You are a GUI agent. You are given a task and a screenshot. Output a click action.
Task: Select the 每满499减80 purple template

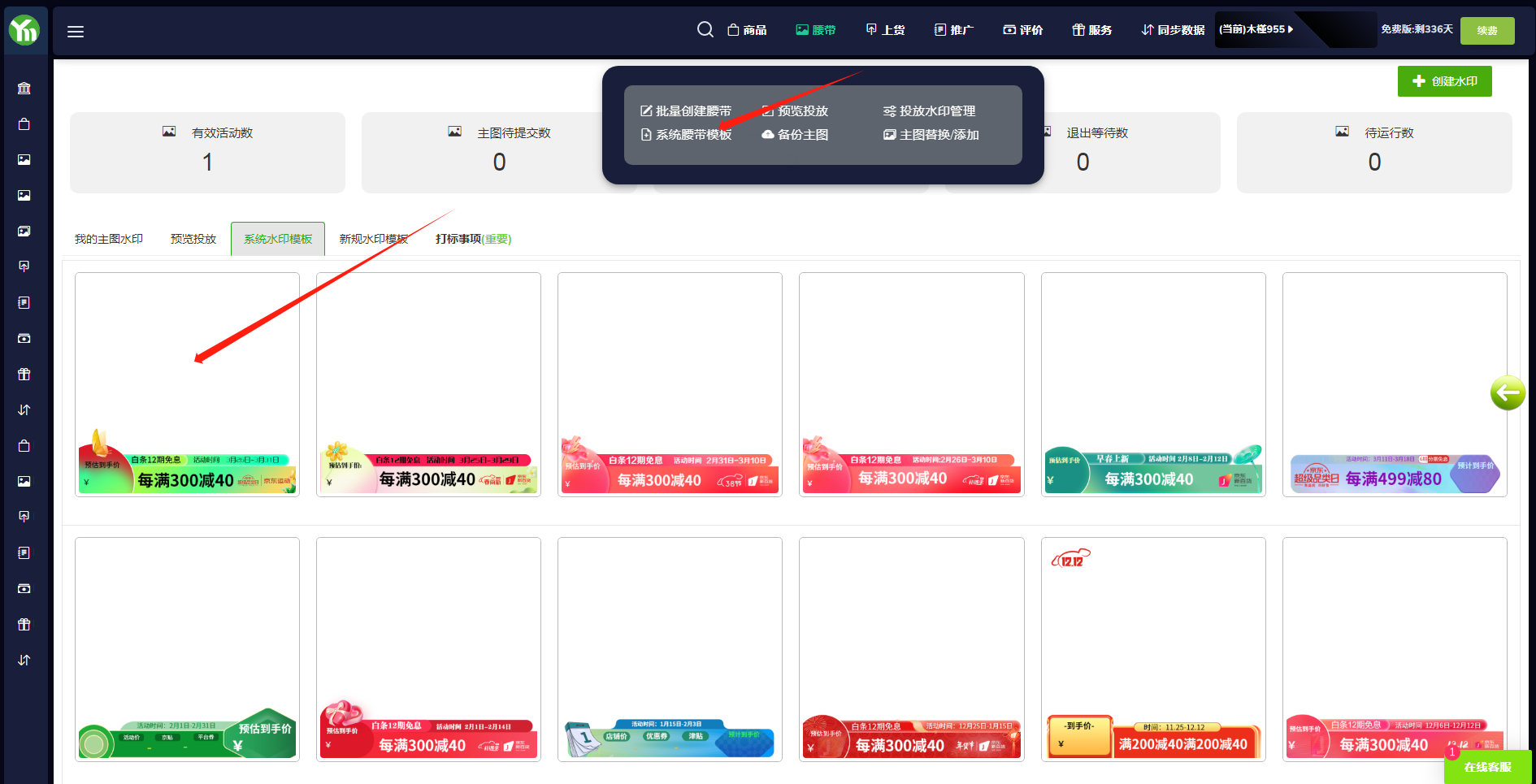[1394, 385]
